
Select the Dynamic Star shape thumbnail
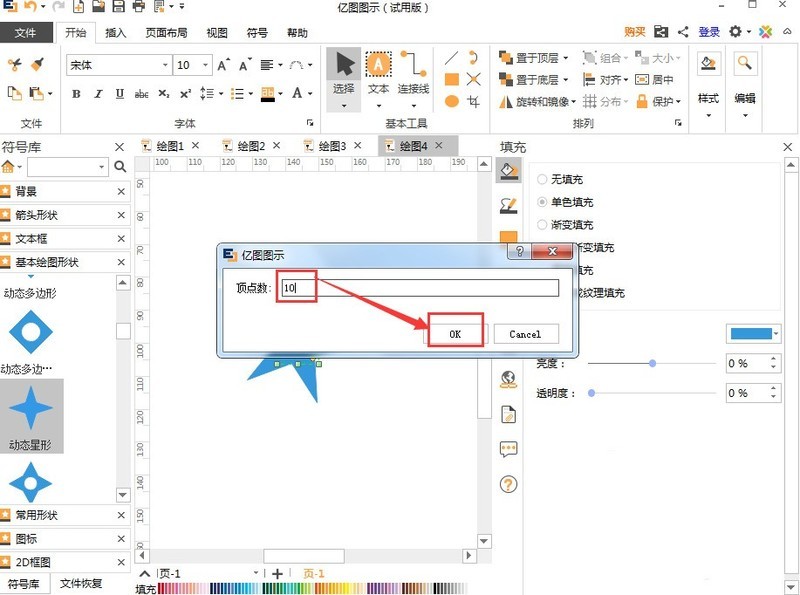click(x=31, y=416)
